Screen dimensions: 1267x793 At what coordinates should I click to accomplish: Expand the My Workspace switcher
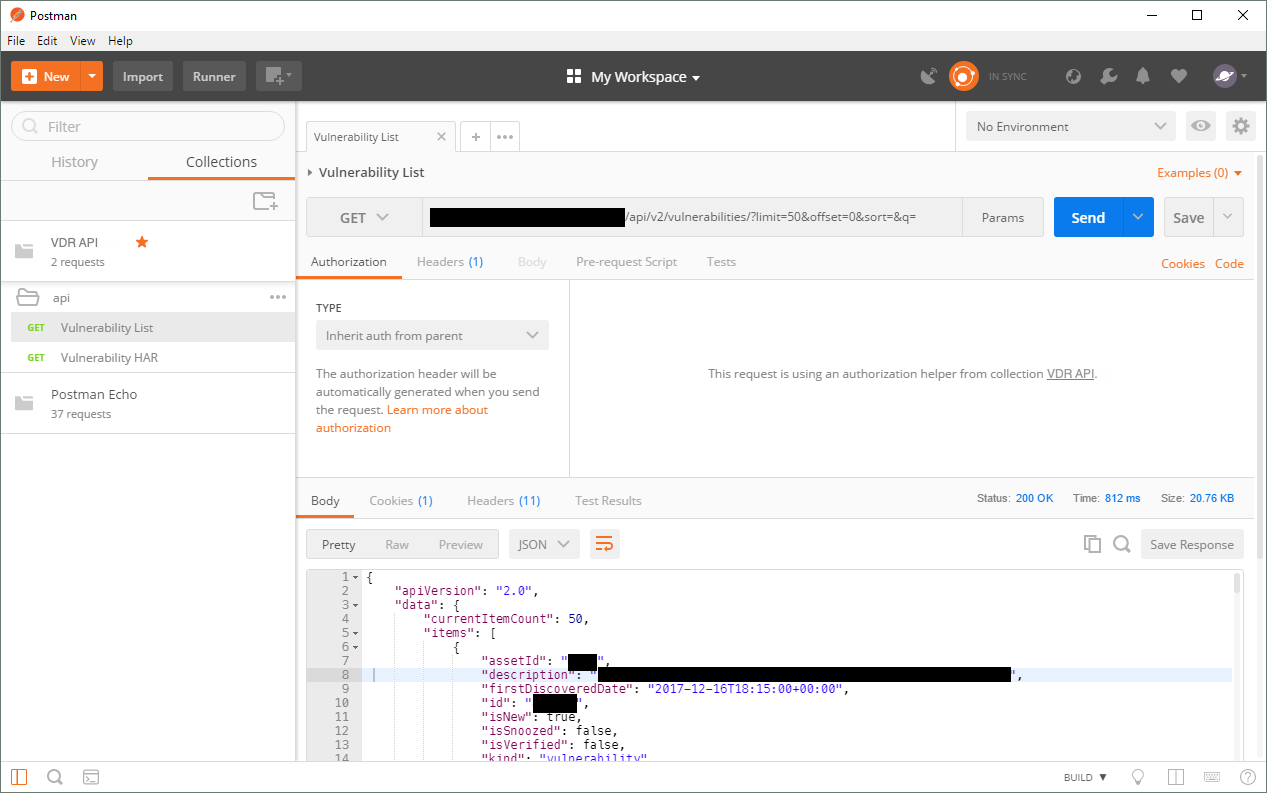click(x=634, y=77)
